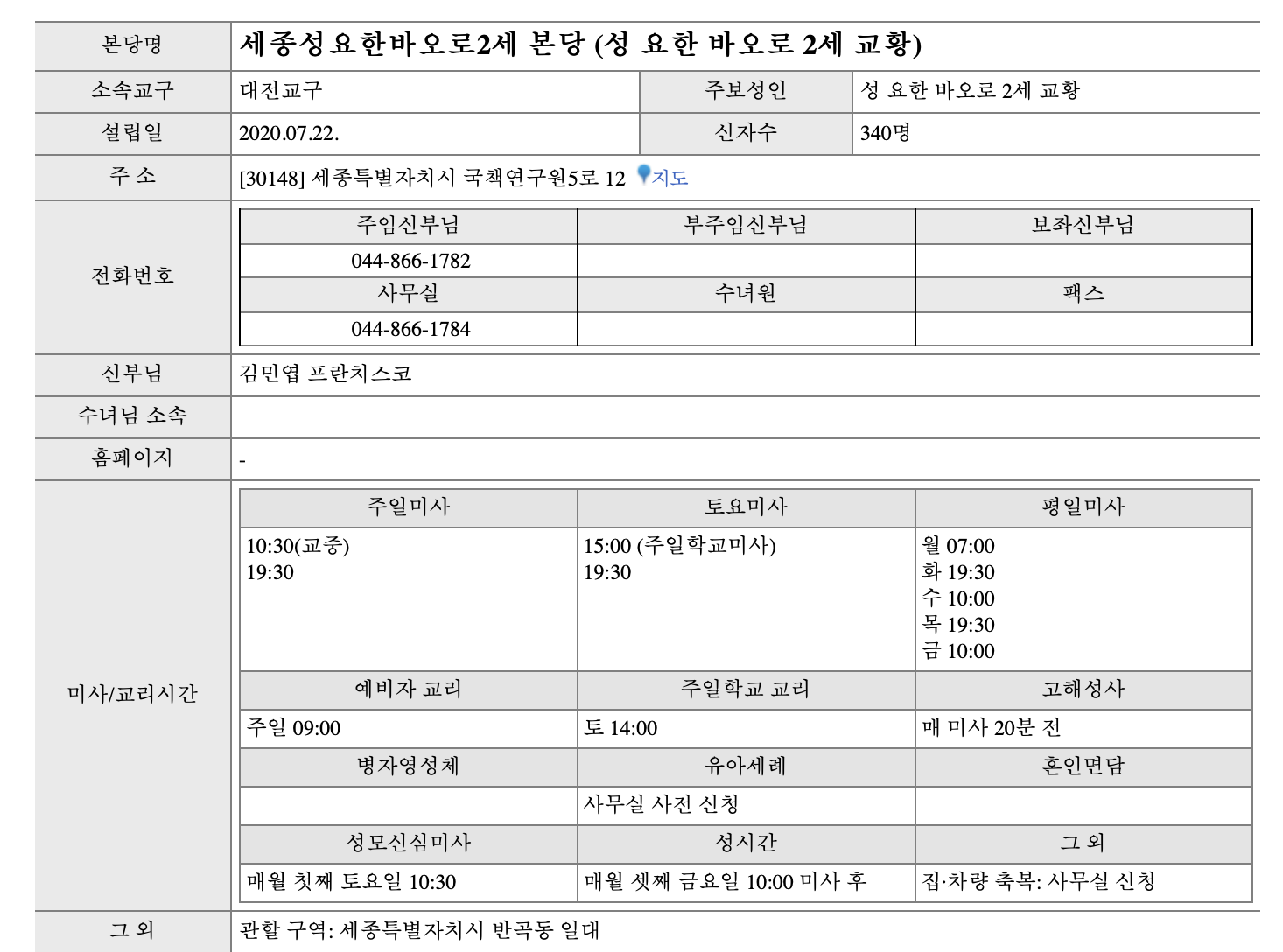
Task: Click weekday mass entry 금 10:00
Action: pos(958,651)
